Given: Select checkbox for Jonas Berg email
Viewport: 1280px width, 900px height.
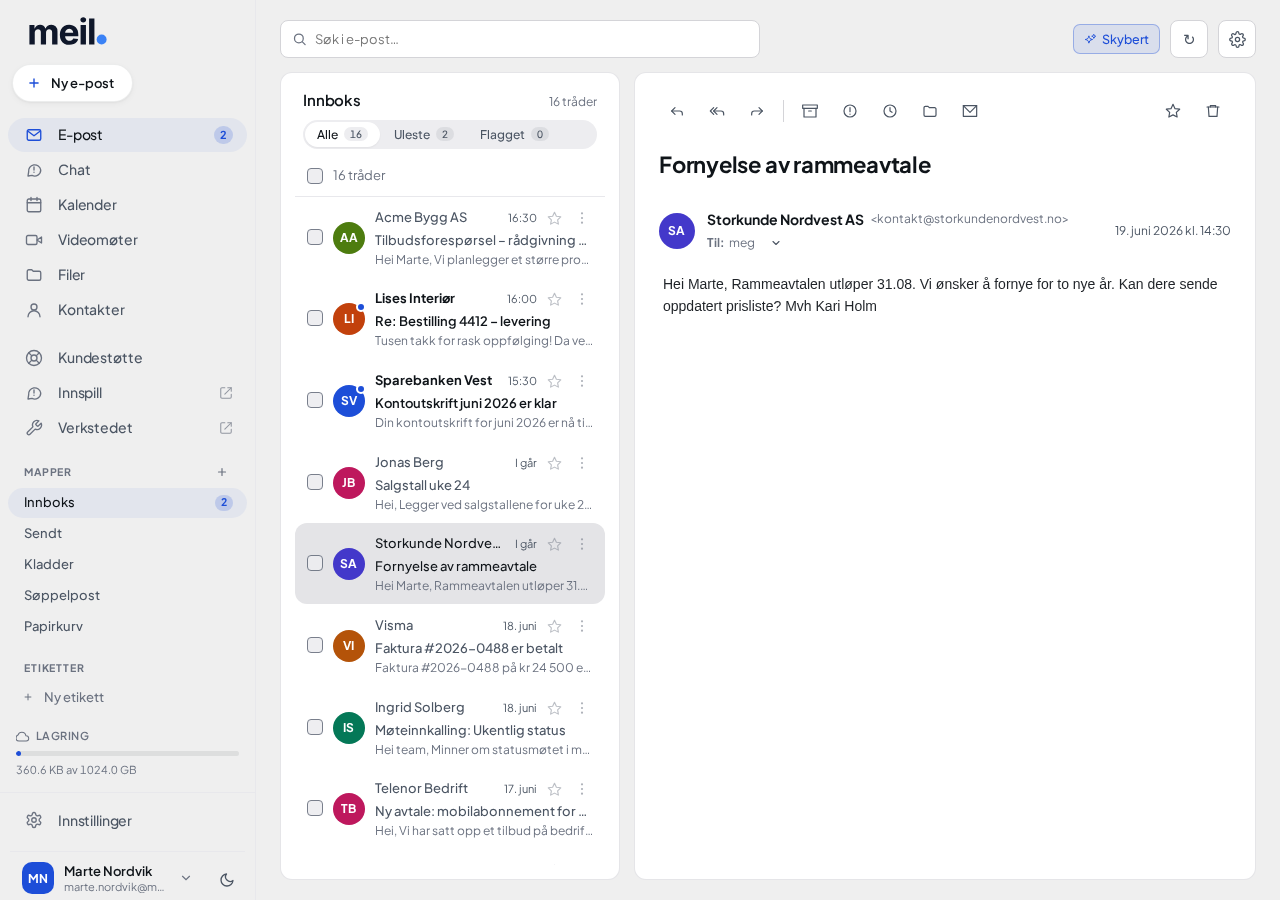Looking at the screenshot, I should 315,482.
